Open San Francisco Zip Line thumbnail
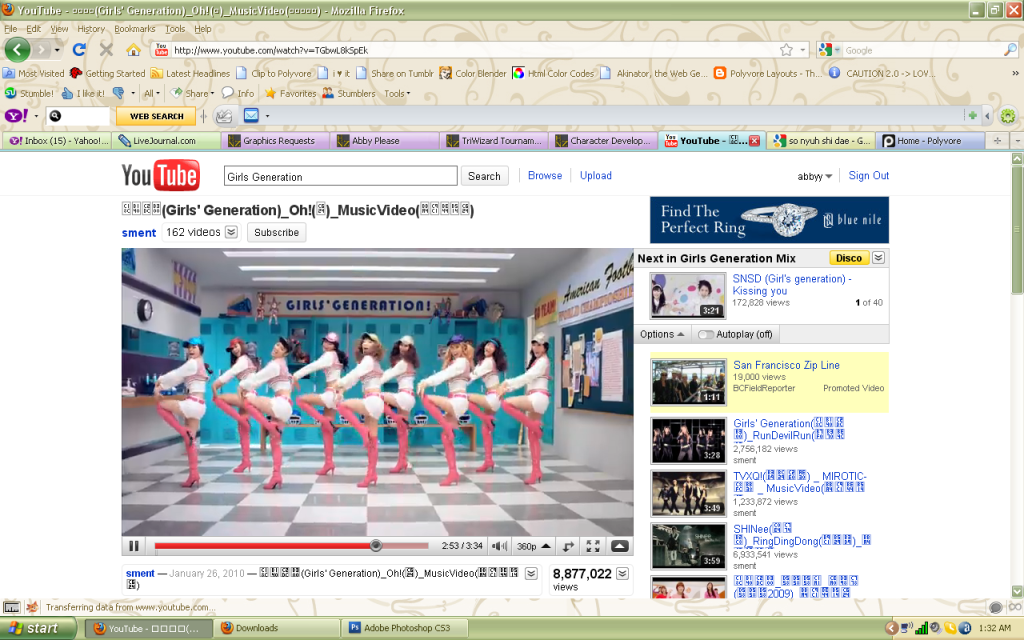The height and width of the screenshot is (640, 1024). 688,382
